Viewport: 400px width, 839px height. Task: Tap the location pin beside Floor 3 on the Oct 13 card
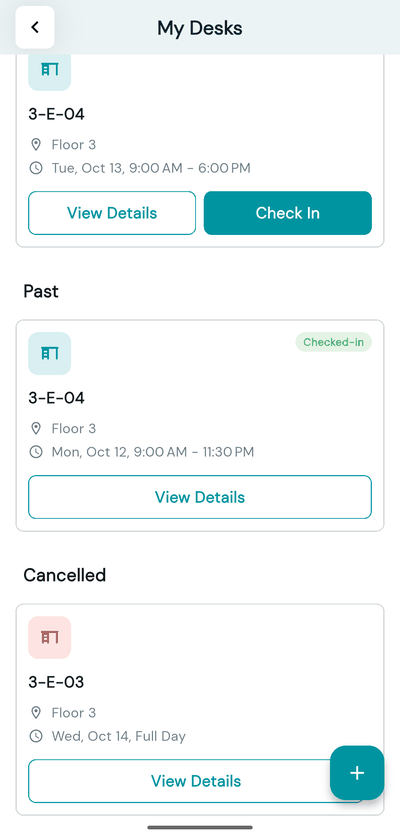(36, 144)
